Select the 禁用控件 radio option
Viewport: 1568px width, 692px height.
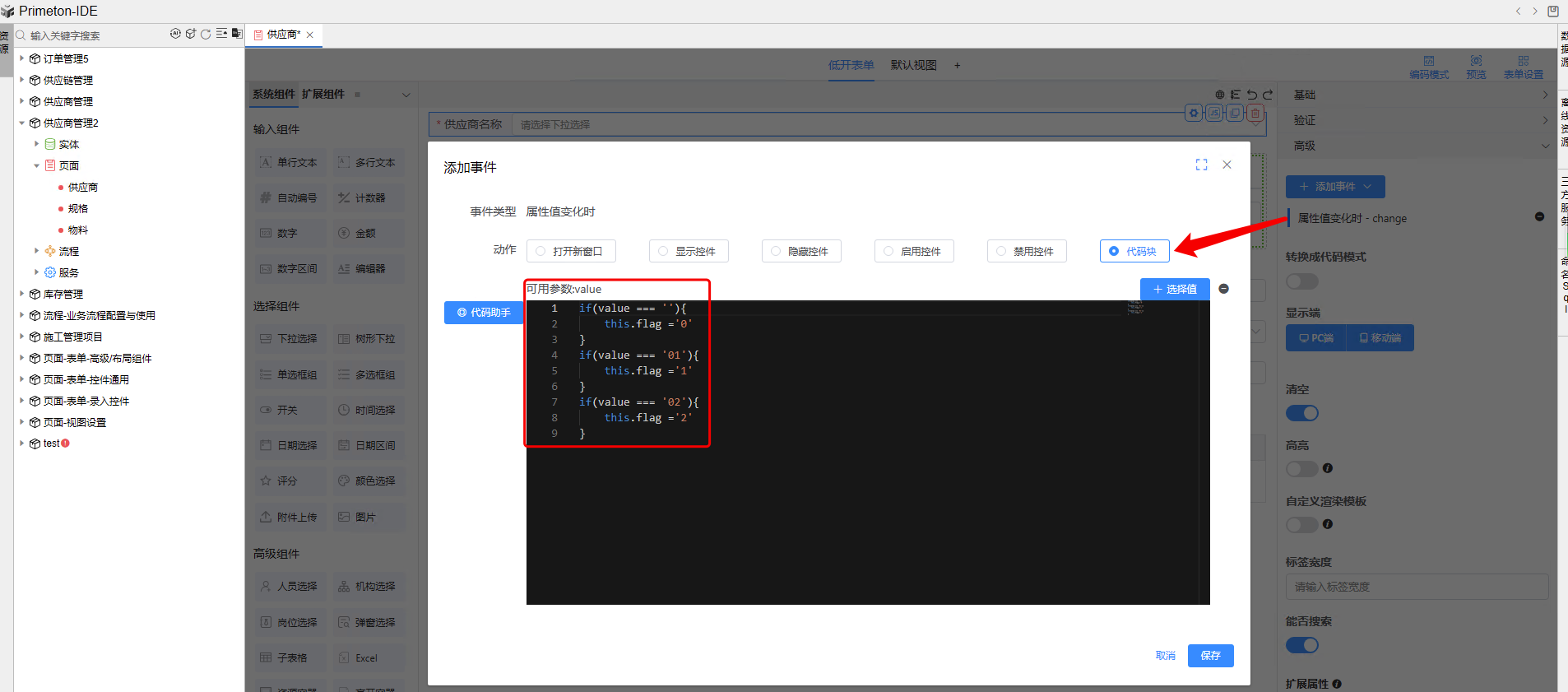1001,251
